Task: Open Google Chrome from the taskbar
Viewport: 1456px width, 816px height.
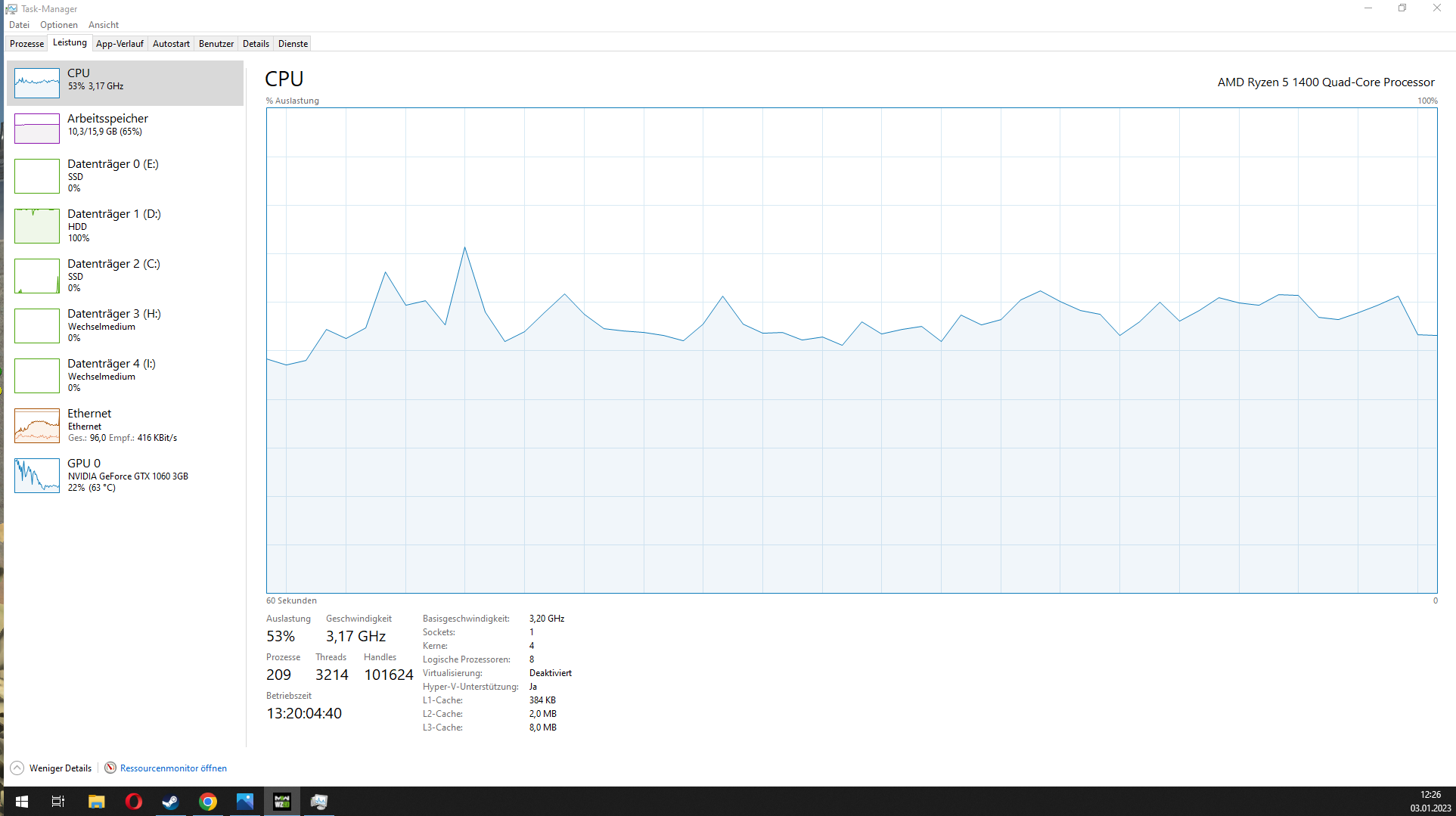Action: pos(207,802)
